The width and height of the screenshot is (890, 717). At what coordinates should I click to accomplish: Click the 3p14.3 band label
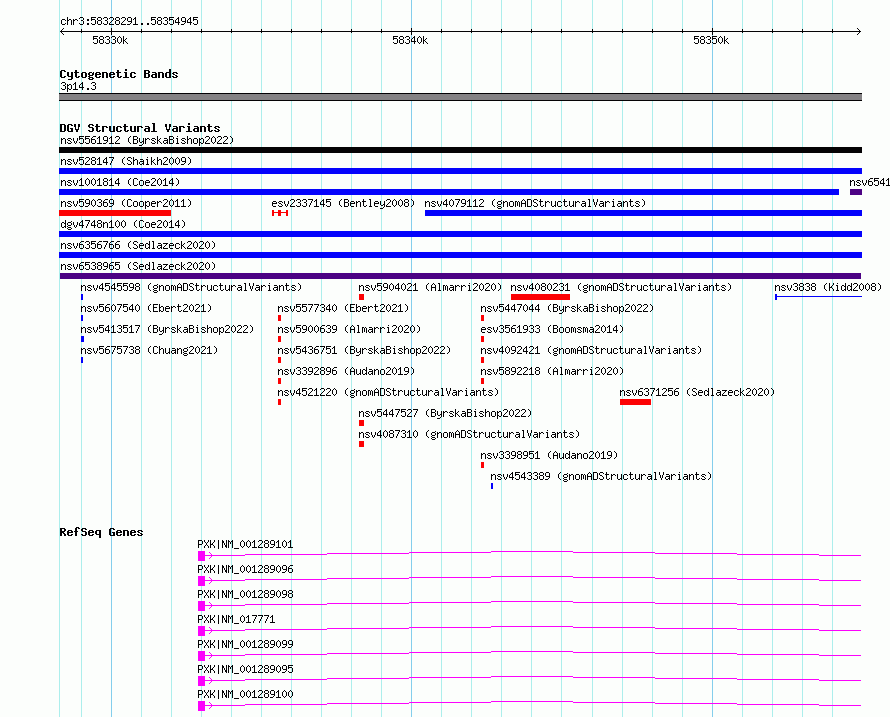coord(78,86)
